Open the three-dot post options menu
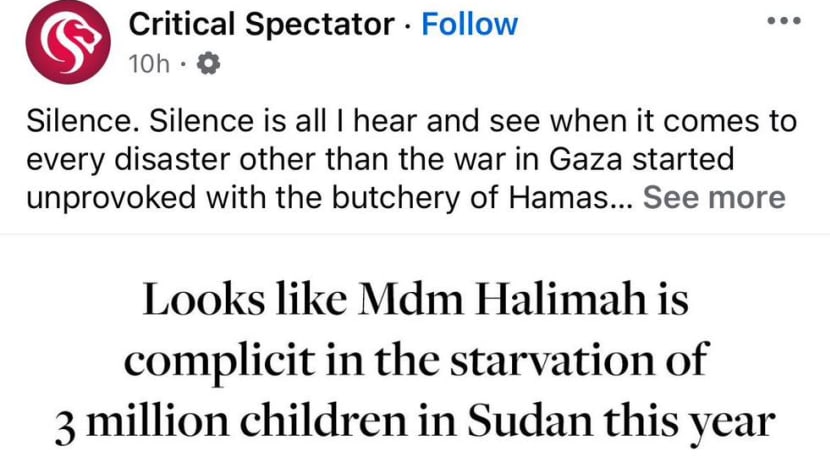 (x=784, y=21)
